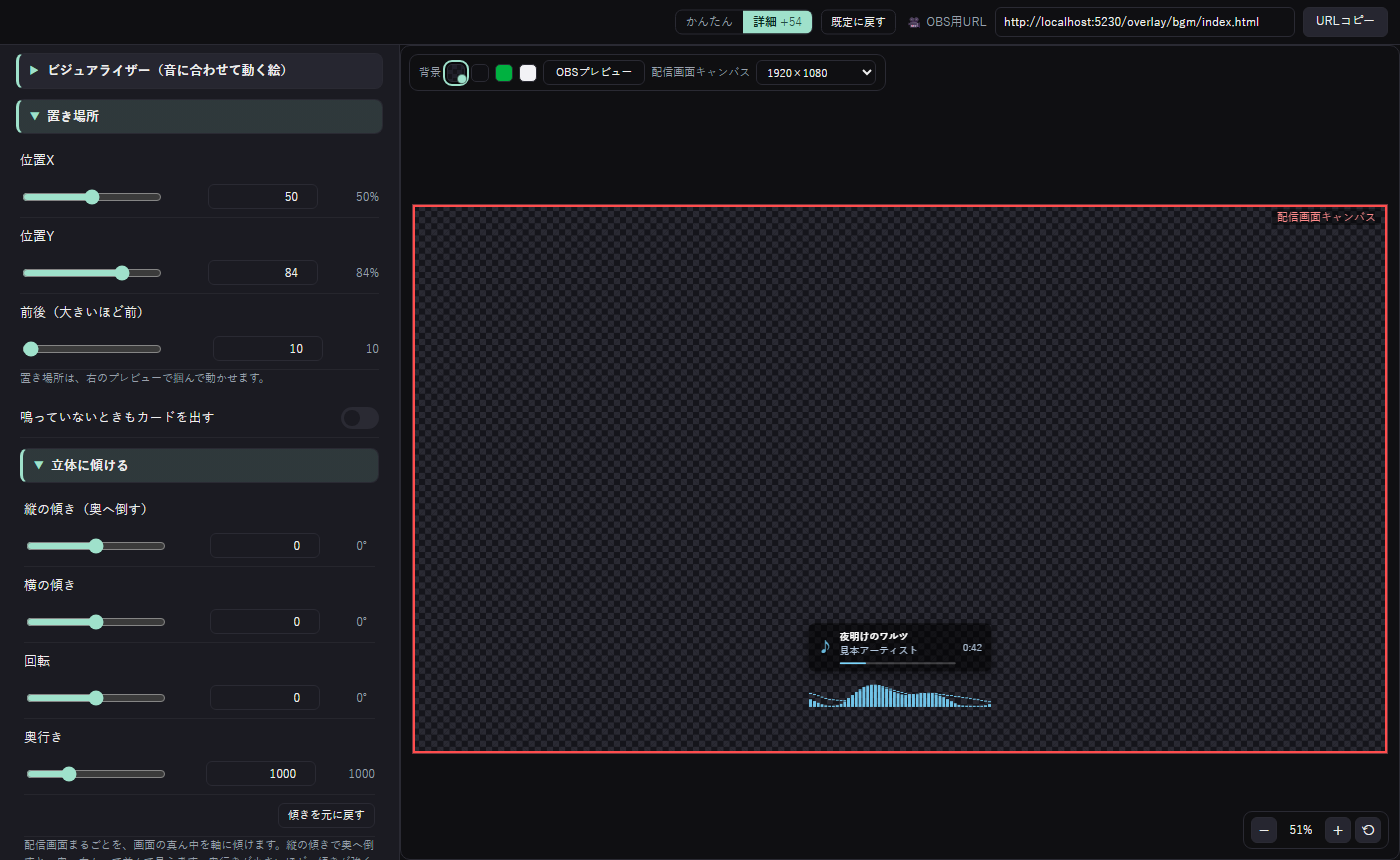Click the zoom out minus icon

coord(1264,830)
